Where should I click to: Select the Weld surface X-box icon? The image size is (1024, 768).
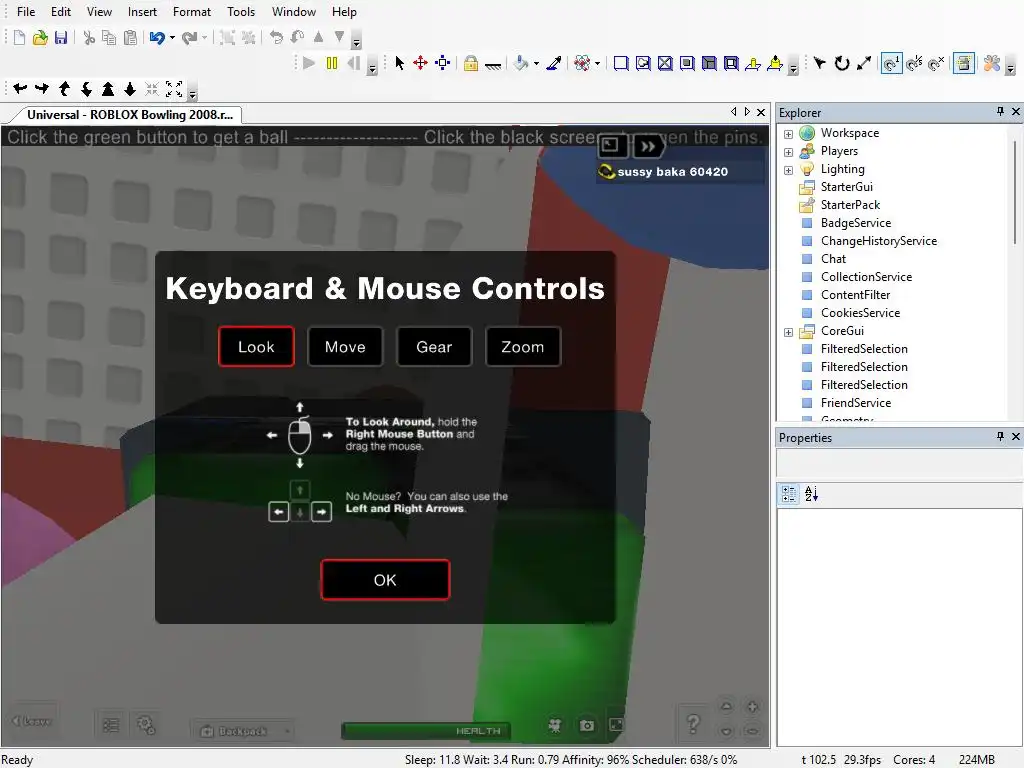665,63
